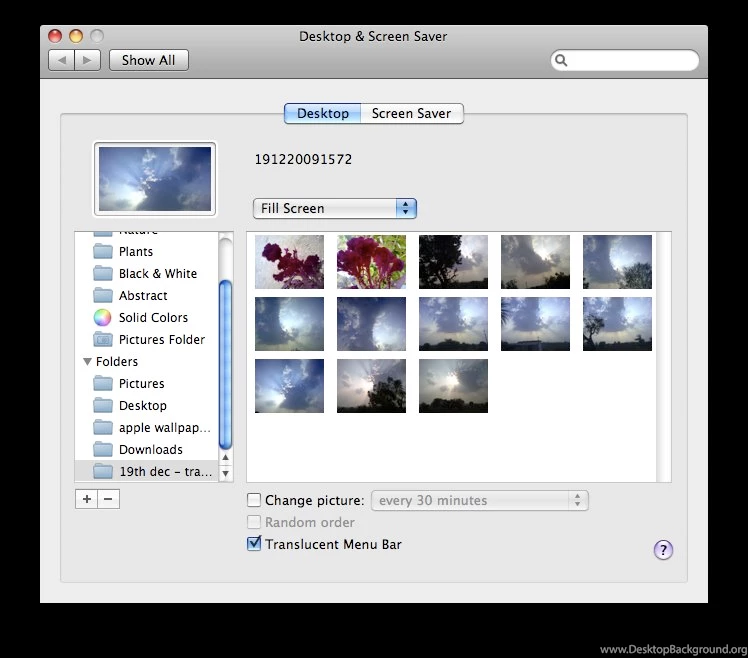Click the Show All button
Screen dimensions: 748x658
coord(149,60)
